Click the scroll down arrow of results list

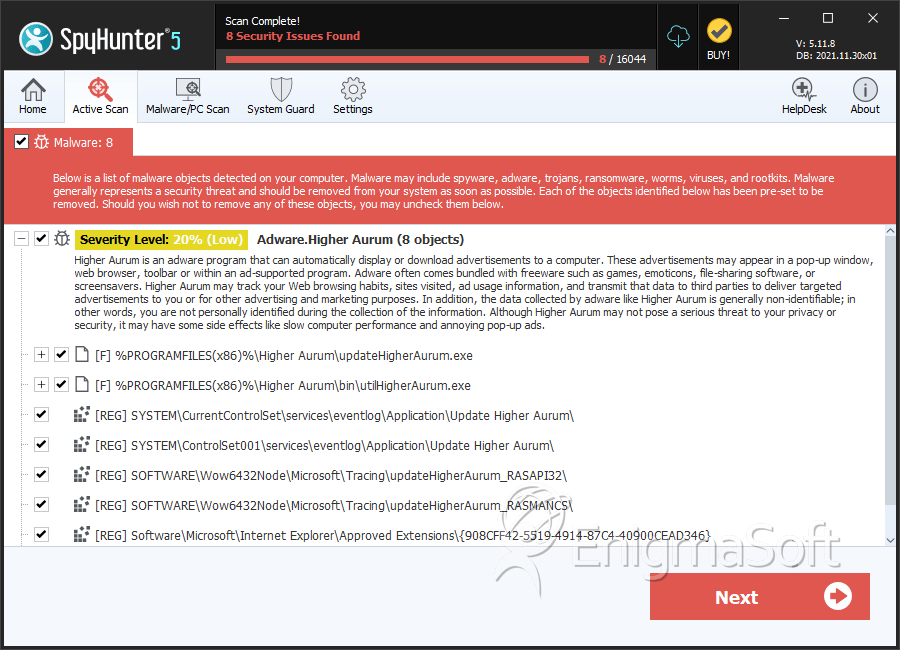[x=890, y=540]
